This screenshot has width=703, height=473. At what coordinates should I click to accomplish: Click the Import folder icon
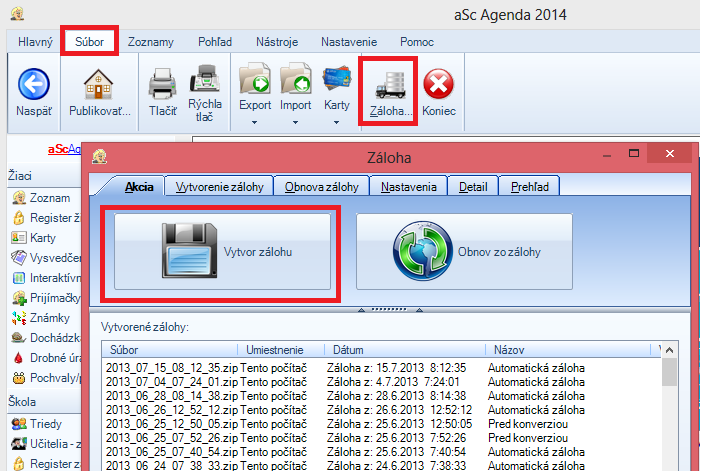(x=295, y=78)
